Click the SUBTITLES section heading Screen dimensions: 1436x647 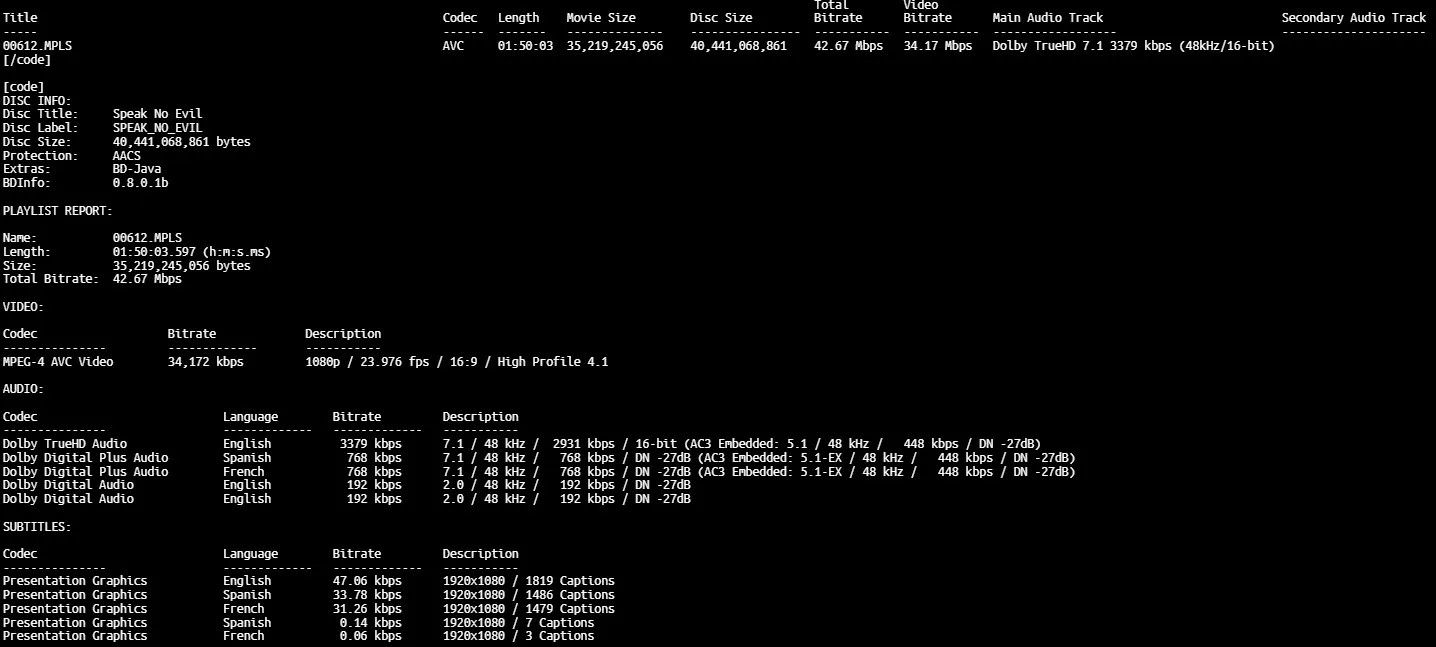(x=37, y=526)
